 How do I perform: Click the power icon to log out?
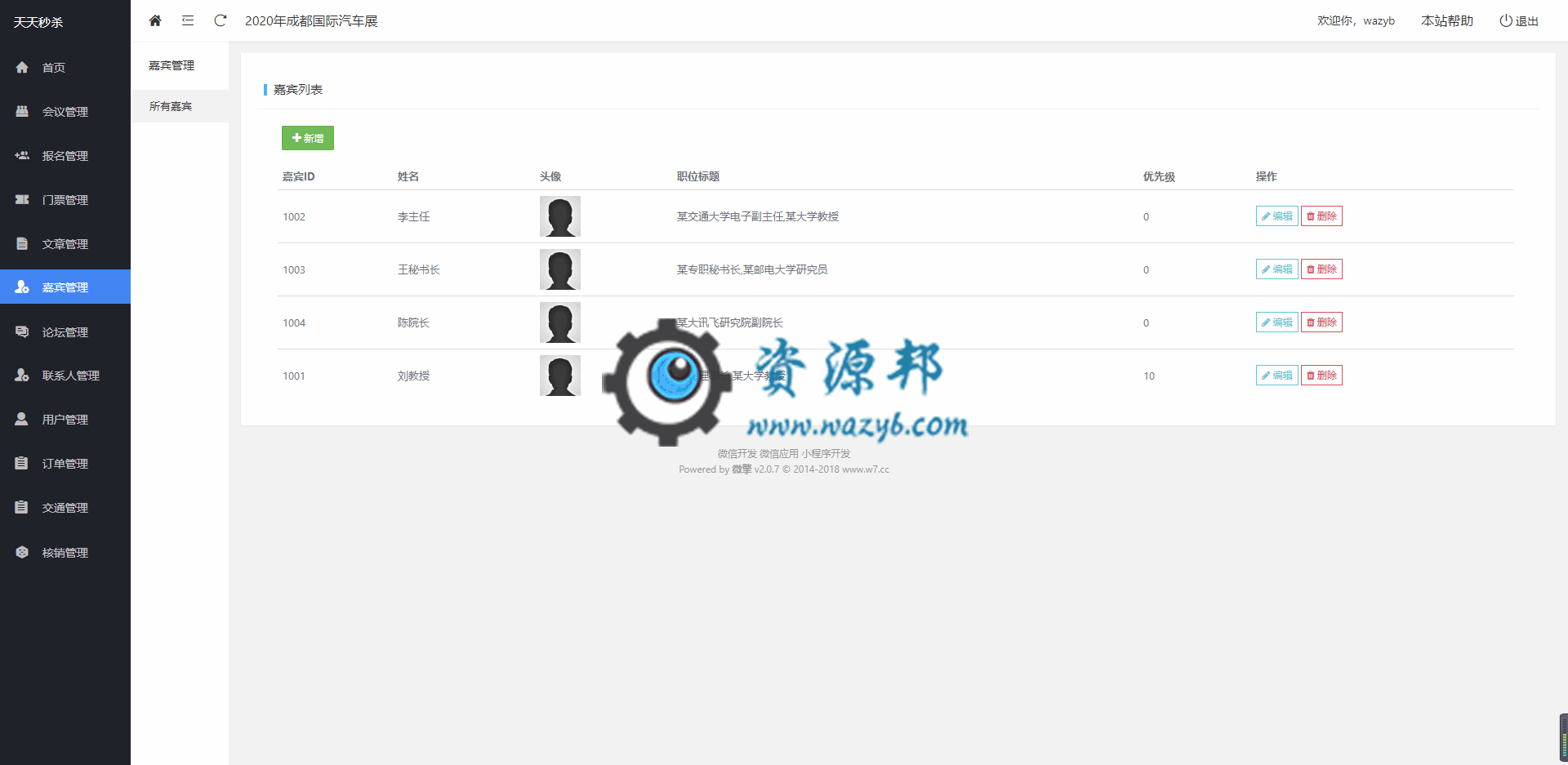1506,20
